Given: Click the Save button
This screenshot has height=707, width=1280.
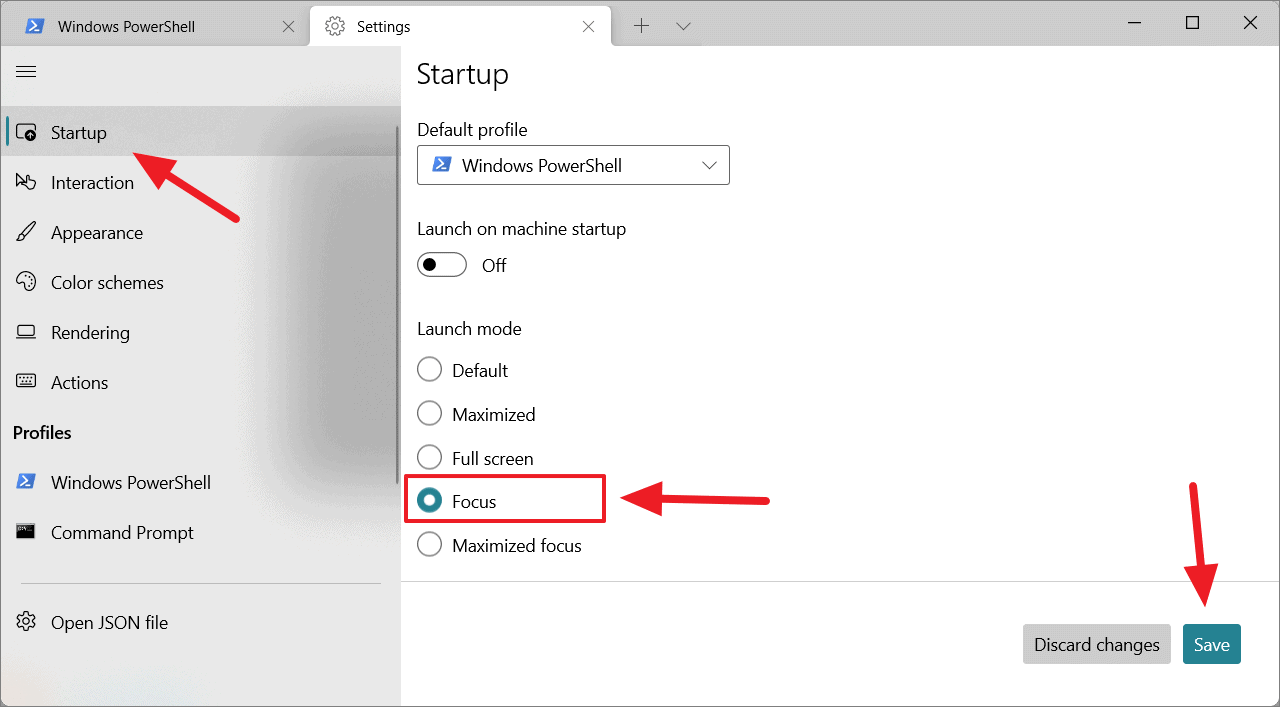Looking at the screenshot, I should [1211, 644].
